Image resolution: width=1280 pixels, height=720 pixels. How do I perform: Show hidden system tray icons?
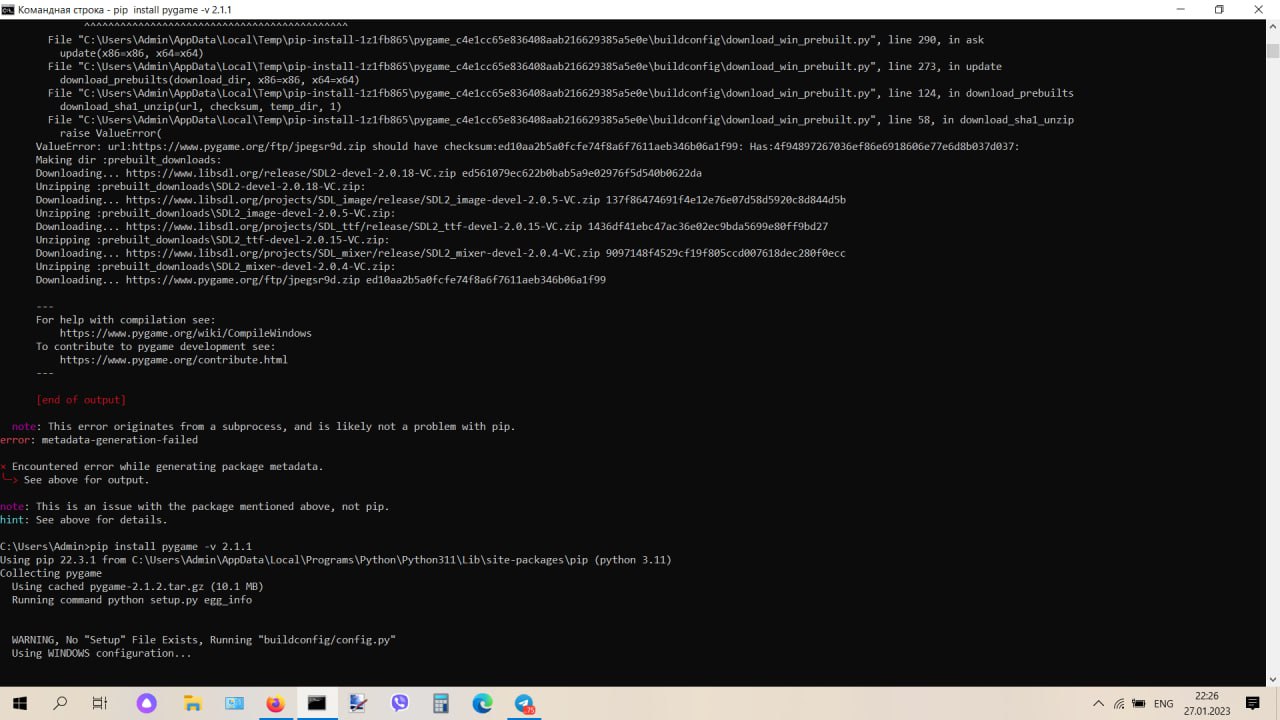tap(1098, 704)
